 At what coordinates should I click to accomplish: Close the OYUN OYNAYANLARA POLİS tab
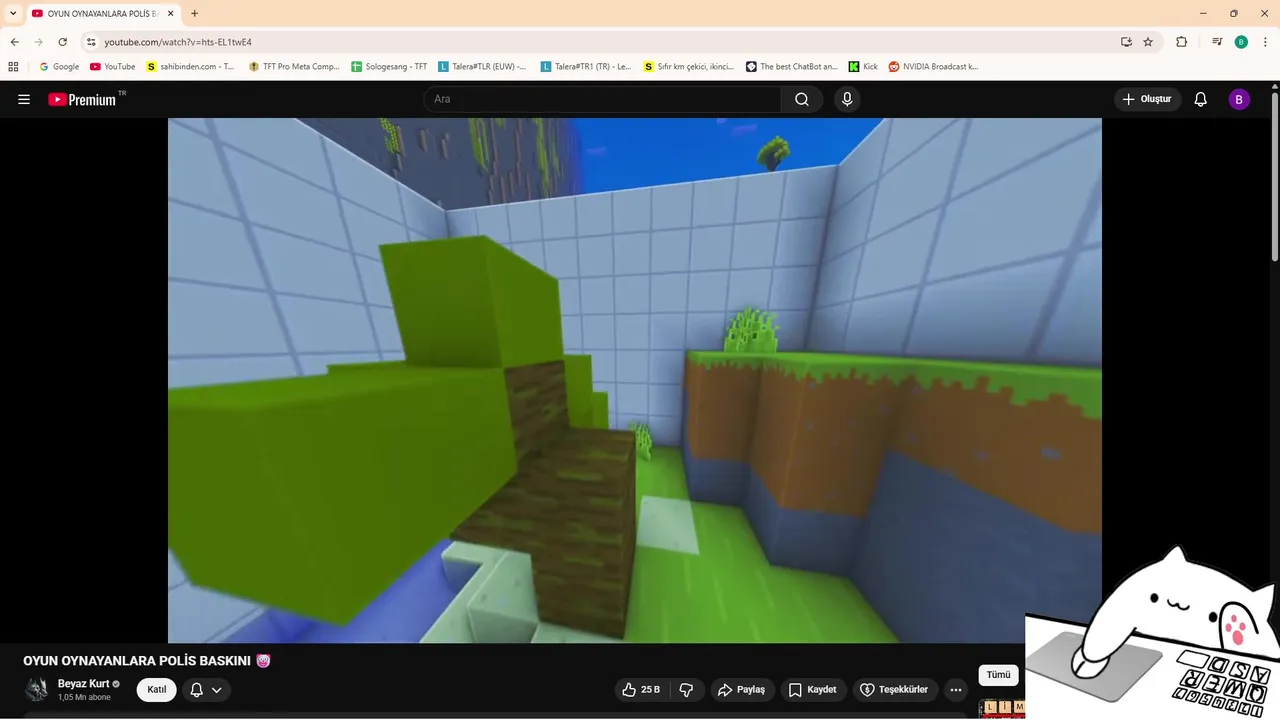[171, 13]
